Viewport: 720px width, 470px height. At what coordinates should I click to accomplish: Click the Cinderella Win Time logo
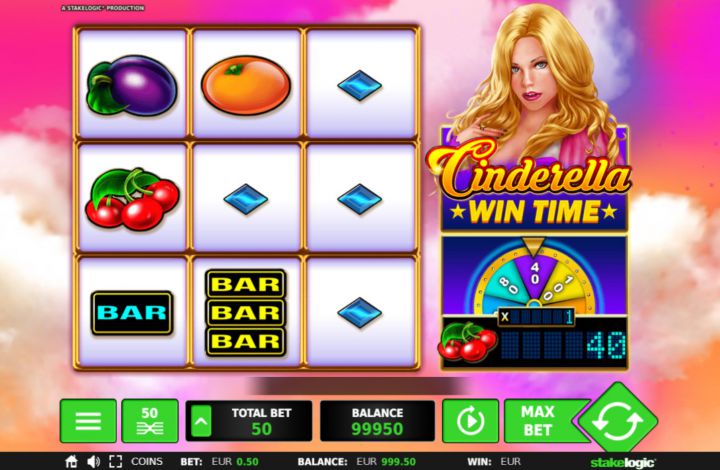[x=530, y=184]
